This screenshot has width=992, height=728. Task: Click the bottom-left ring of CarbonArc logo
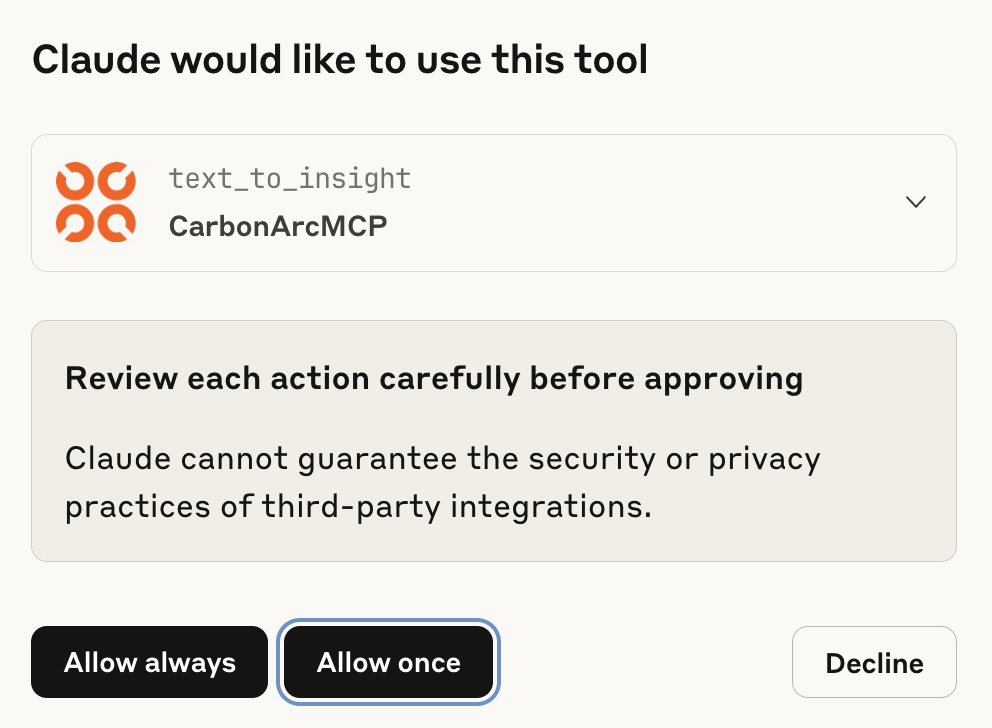click(x=75, y=222)
